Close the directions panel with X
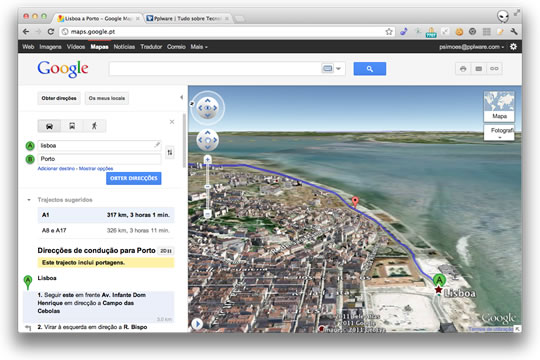540x360 pixels. [x=172, y=122]
